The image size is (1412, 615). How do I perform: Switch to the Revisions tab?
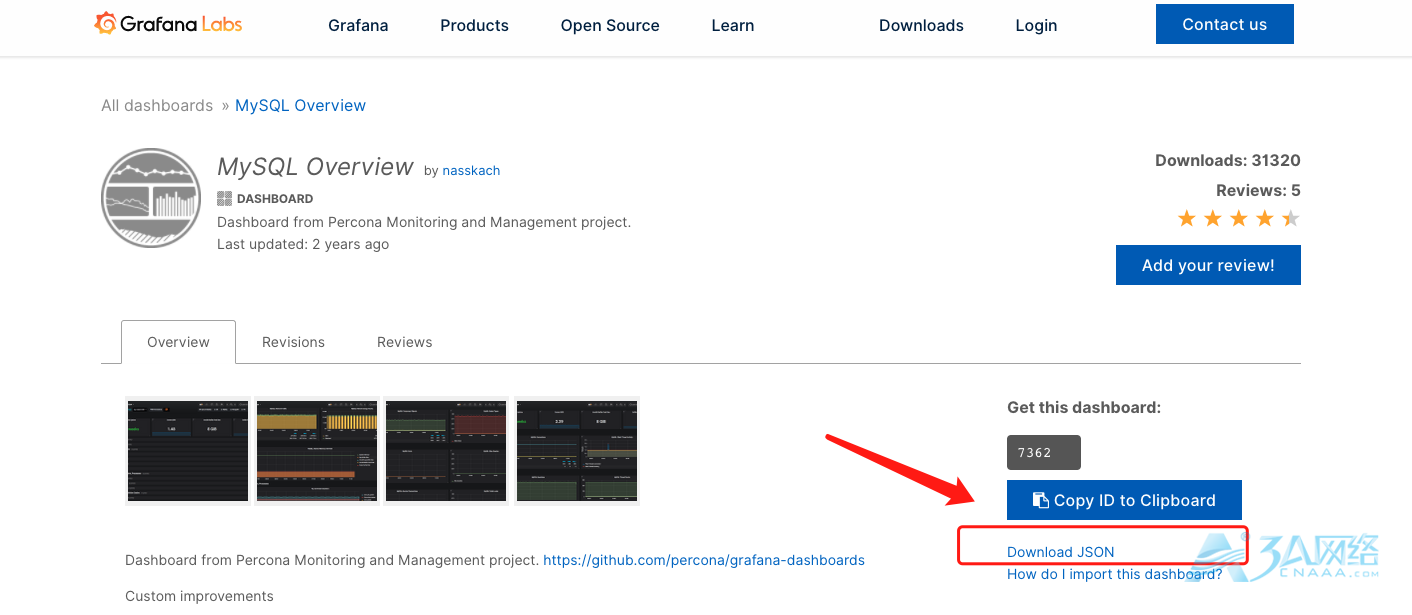click(293, 342)
